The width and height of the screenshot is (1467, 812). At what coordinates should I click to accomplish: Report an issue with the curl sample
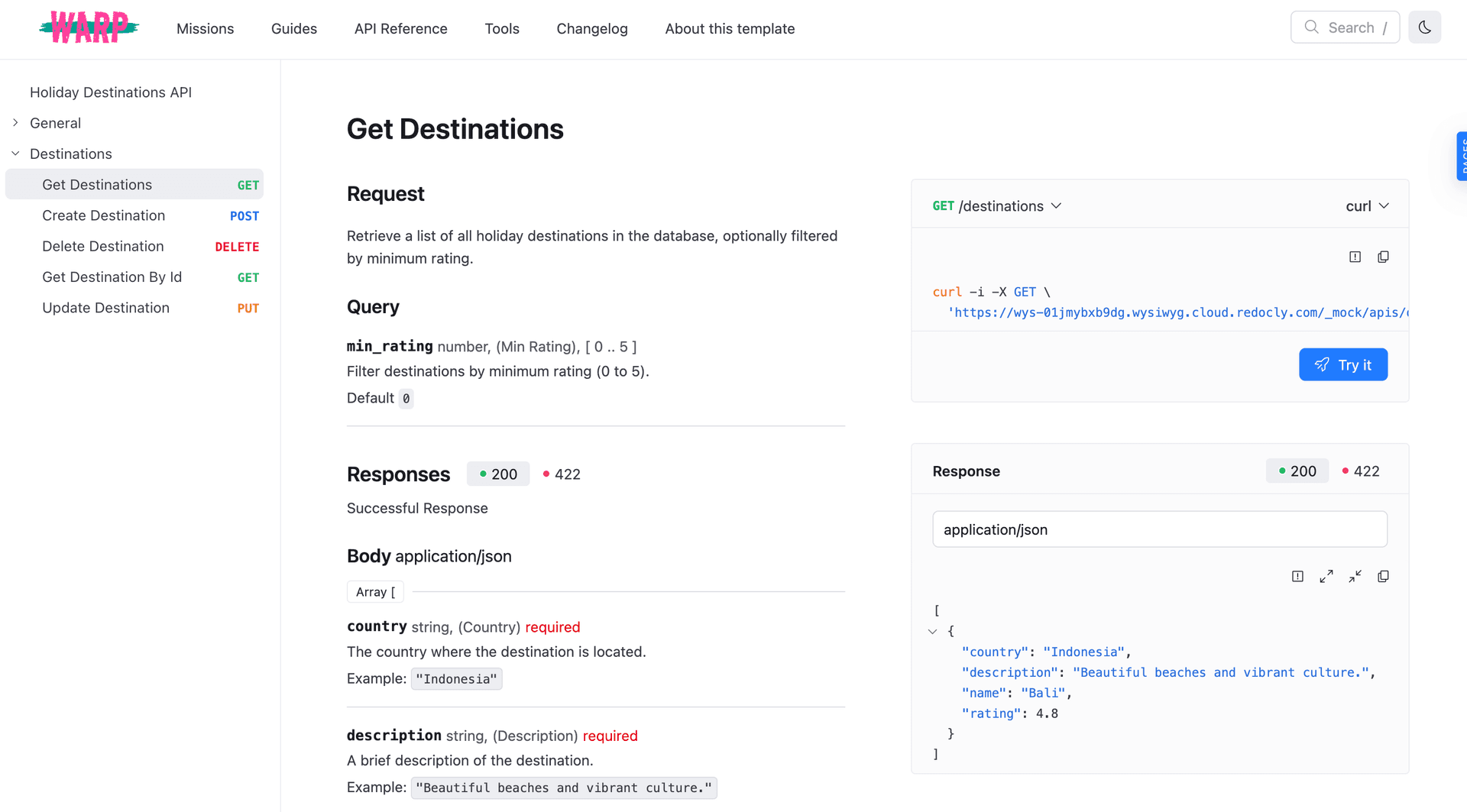coord(1355,257)
